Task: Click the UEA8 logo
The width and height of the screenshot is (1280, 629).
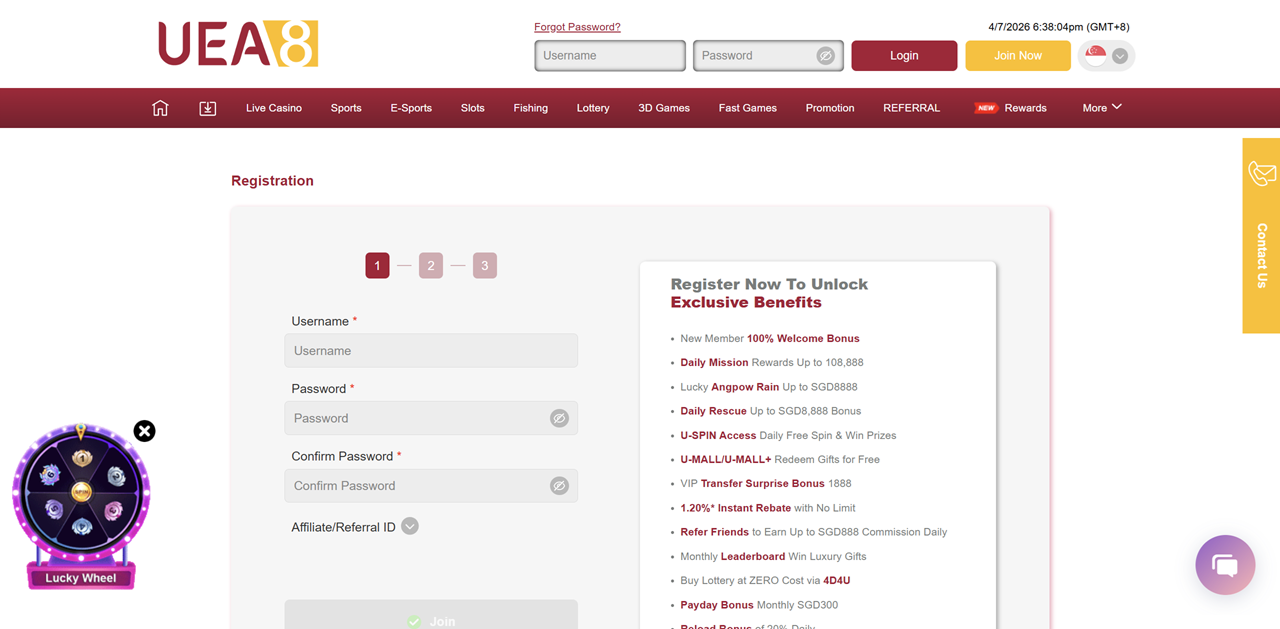Action: 238,44
